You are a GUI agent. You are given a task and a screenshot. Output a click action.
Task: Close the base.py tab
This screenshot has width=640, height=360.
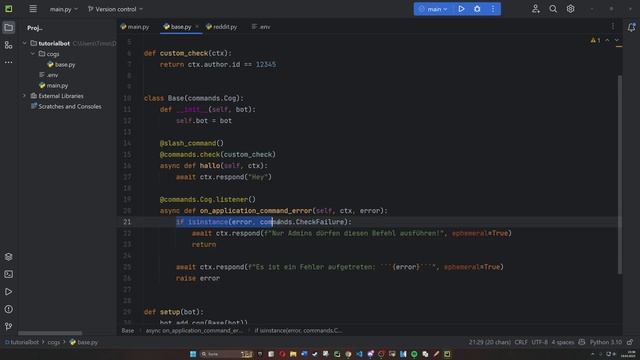pos(197,27)
